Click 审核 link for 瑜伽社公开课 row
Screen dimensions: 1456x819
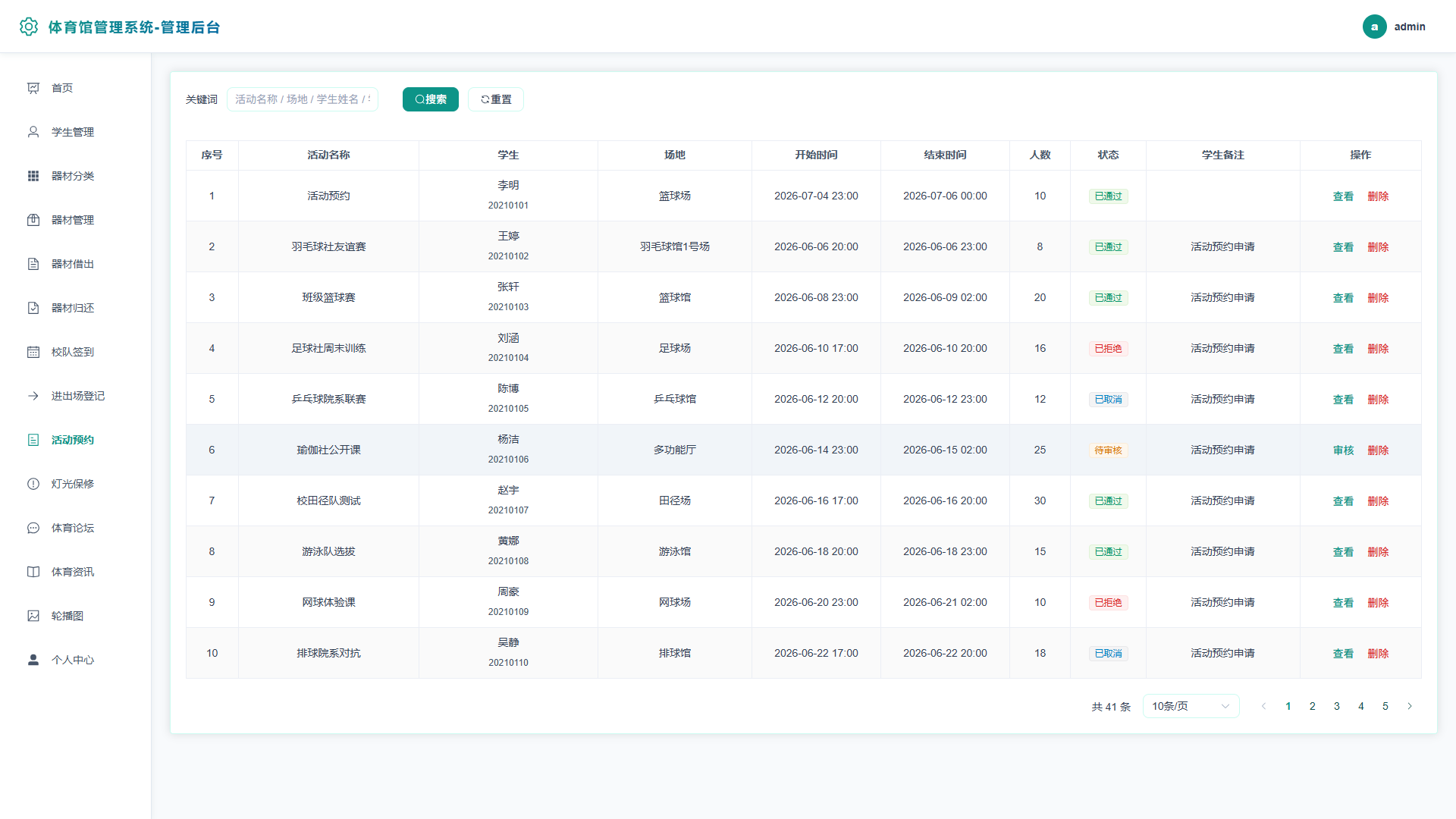tap(1343, 450)
